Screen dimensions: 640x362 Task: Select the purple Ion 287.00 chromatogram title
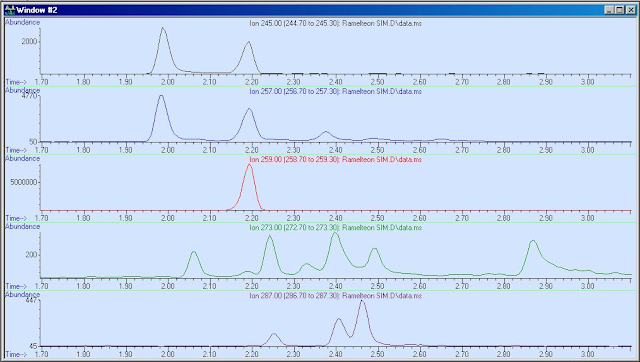(336, 296)
